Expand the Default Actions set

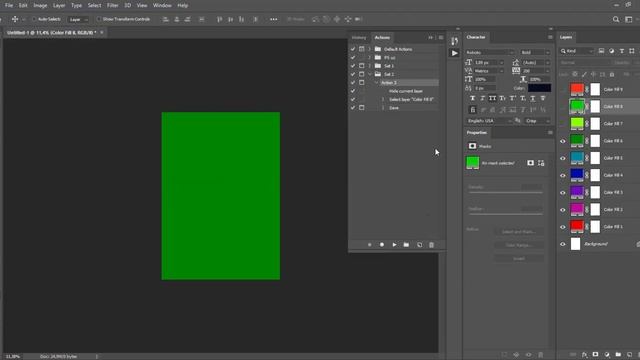pyautogui.click(x=370, y=49)
